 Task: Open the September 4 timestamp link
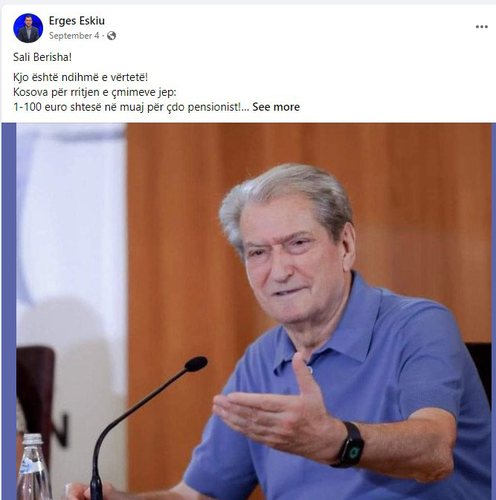[x=74, y=36]
